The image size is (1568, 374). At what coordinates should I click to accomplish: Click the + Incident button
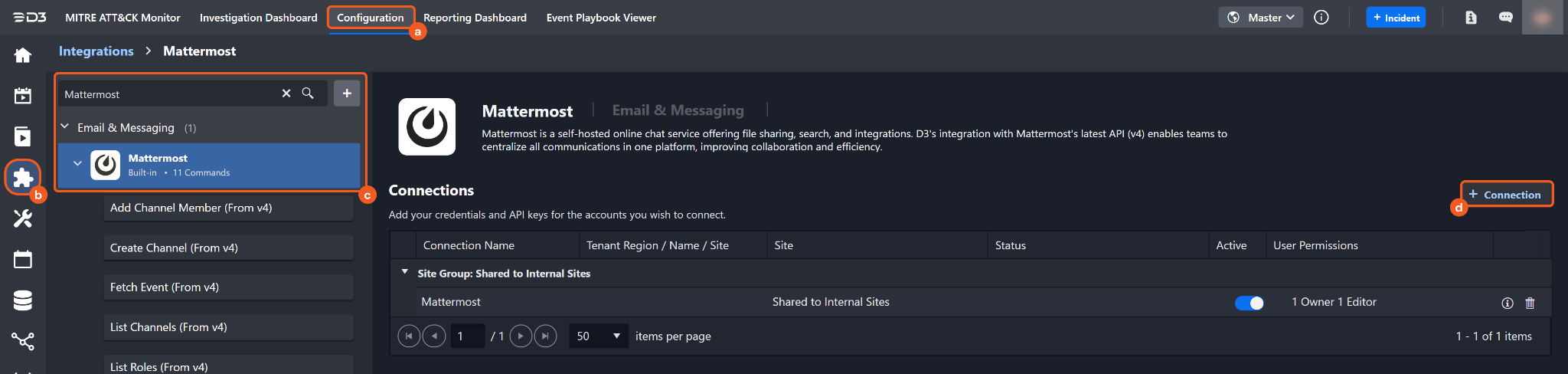(1395, 18)
